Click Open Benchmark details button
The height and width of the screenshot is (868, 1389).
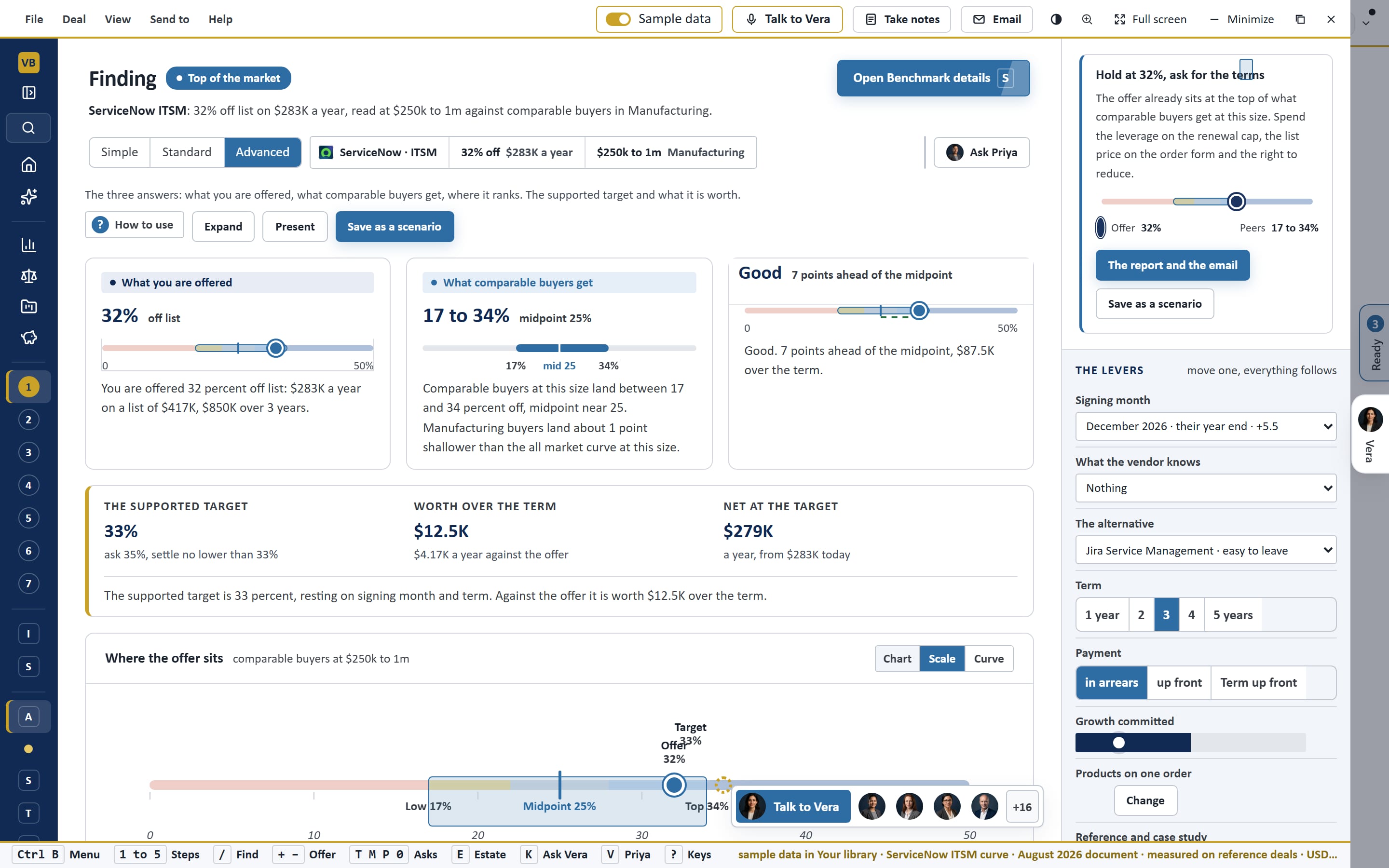pos(933,78)
